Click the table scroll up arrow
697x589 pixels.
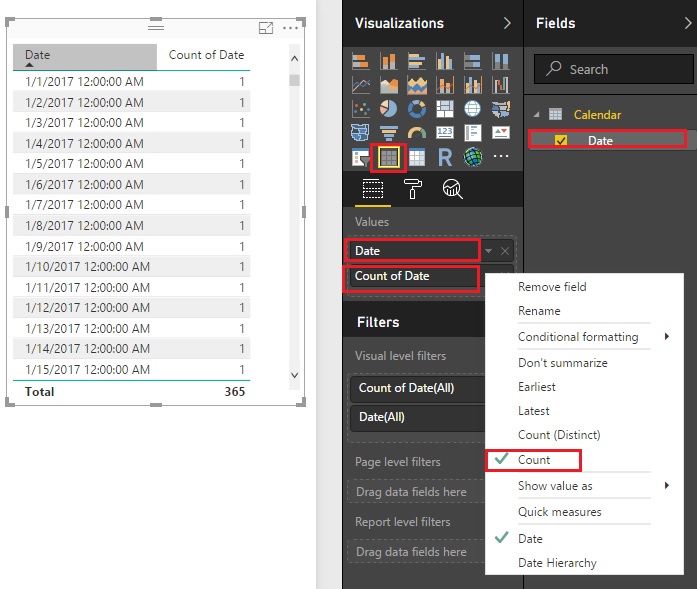(294, 58)
